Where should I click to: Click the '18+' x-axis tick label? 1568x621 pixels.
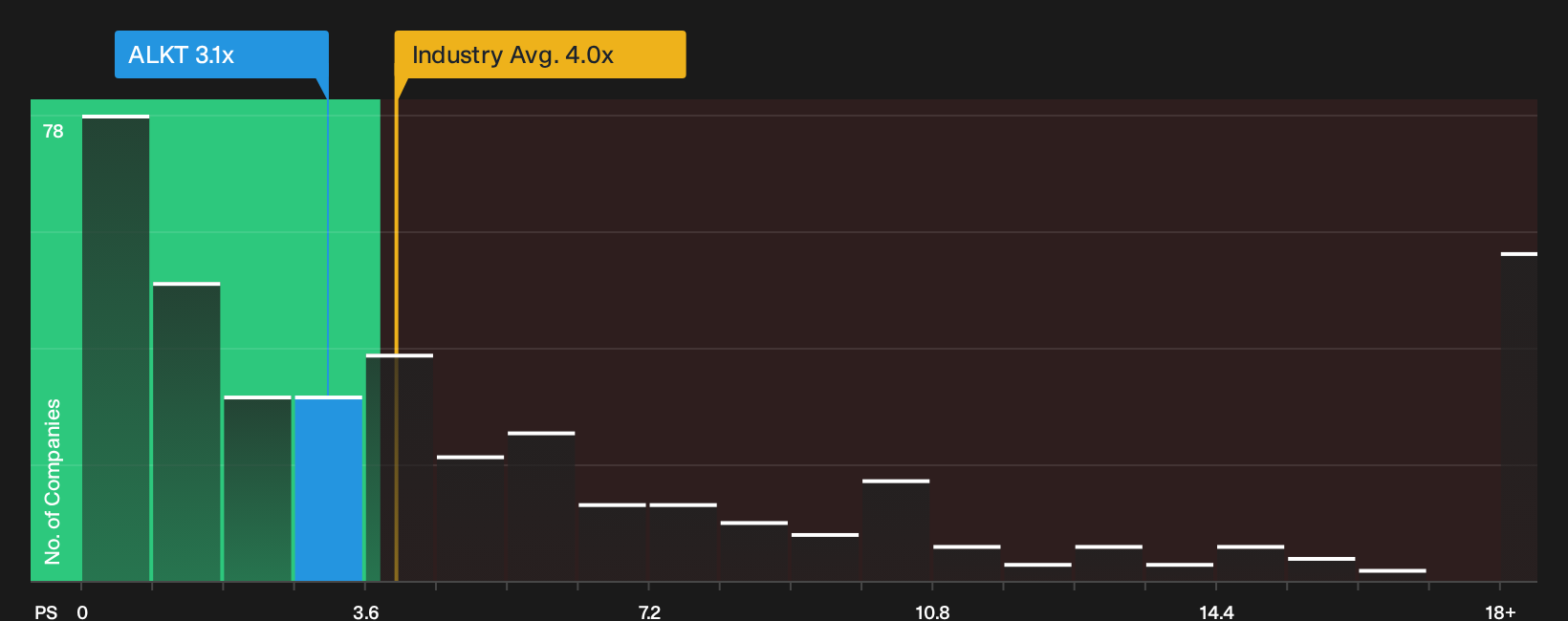click(x=1500, y=612)
